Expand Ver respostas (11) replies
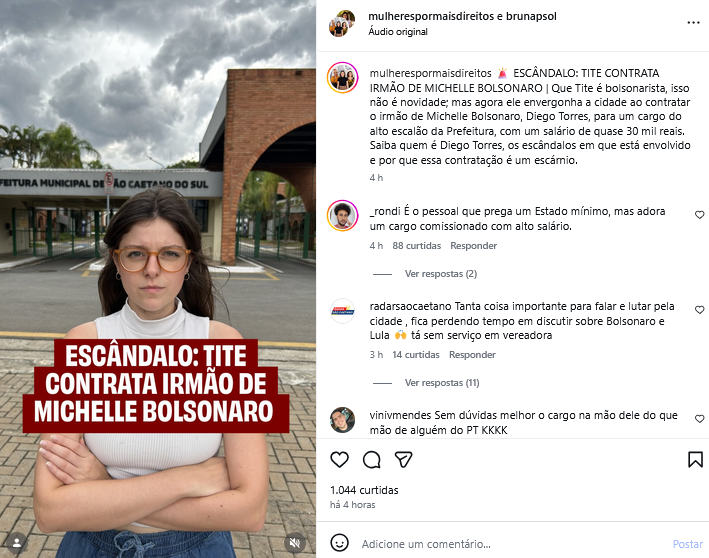The image size is (709, 558). (442, 383)
